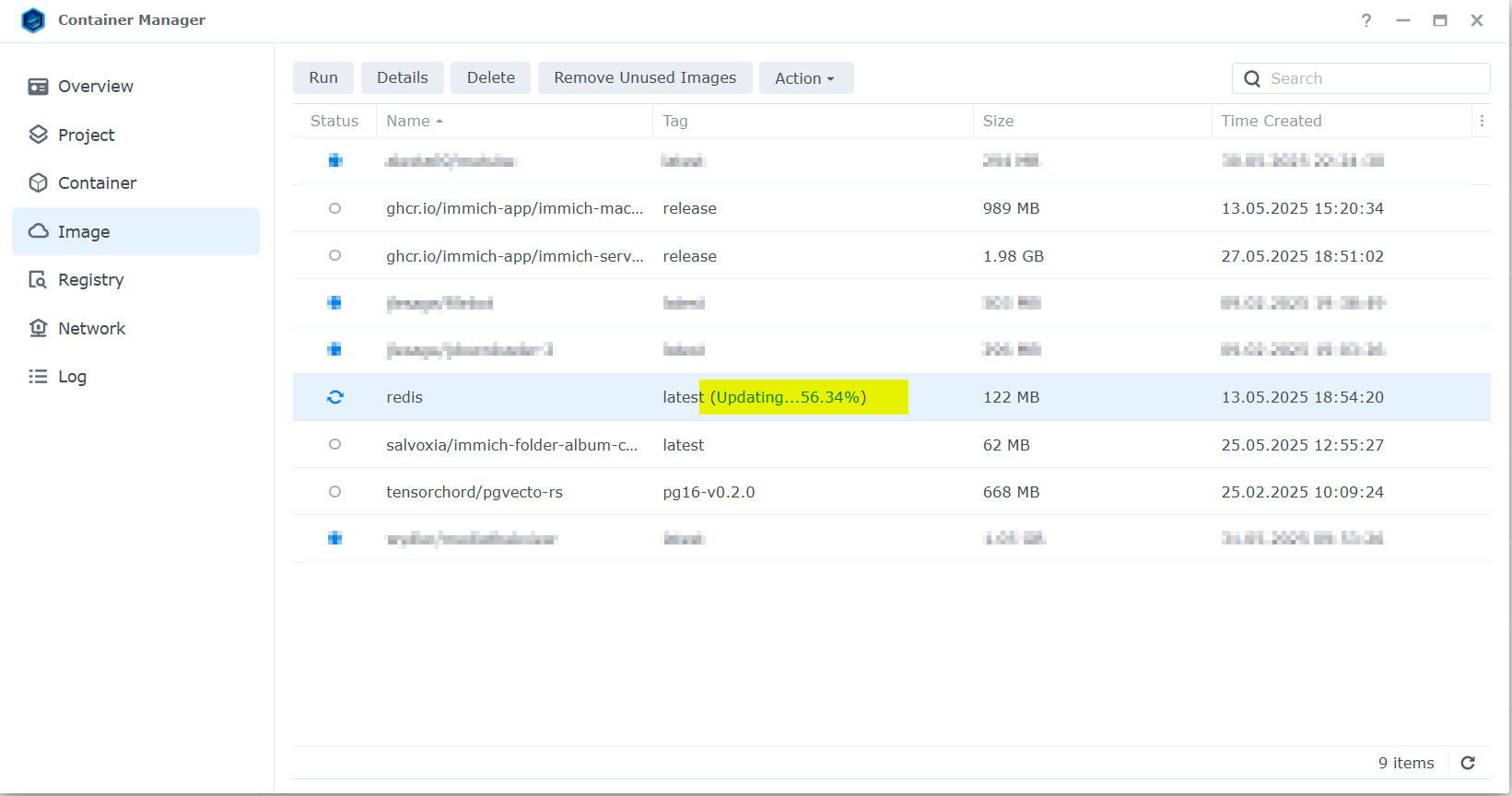
Task: Click time 13.05.2025 18:54:20
Action: pyautogui.click(x=1303, y=397)
